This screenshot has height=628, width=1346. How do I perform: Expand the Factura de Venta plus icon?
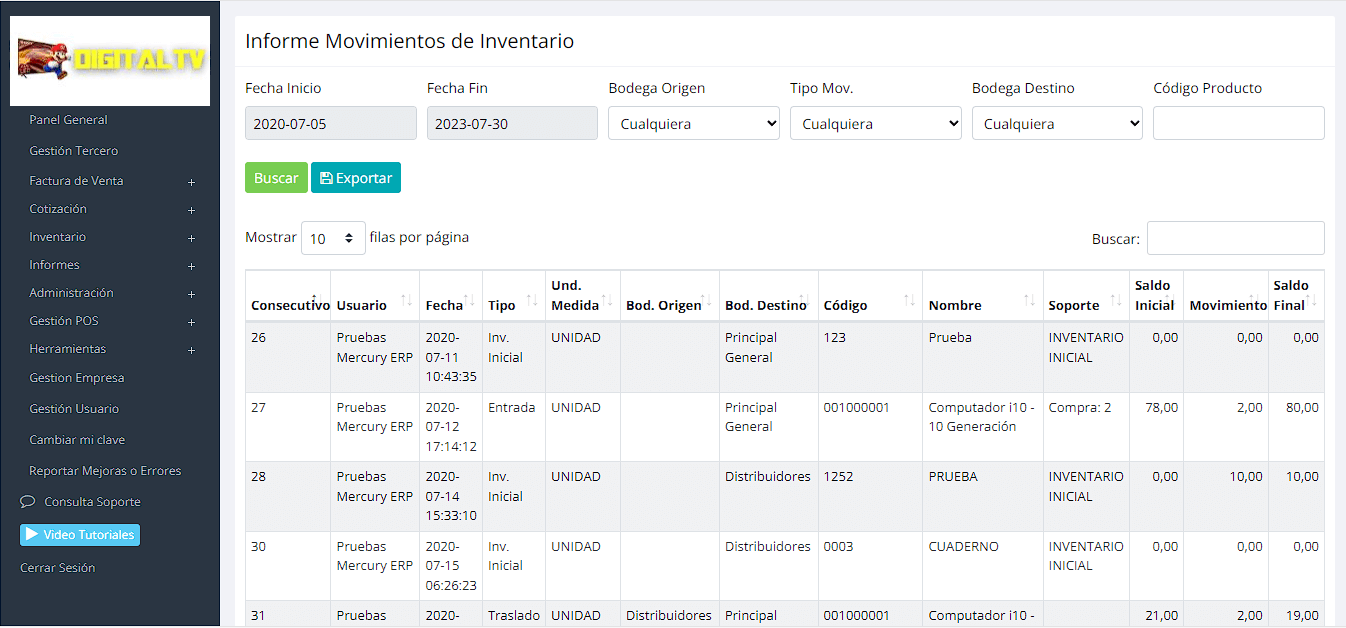pos(191,182)
